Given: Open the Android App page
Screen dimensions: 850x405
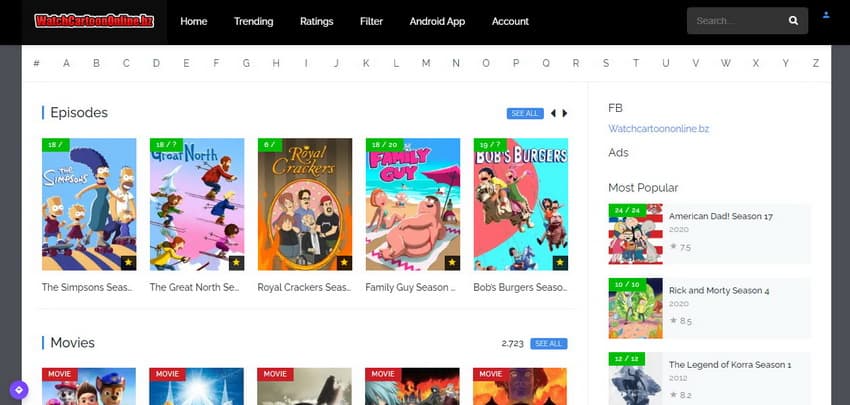Looking at the screenshot, I should tap(437, 21).
